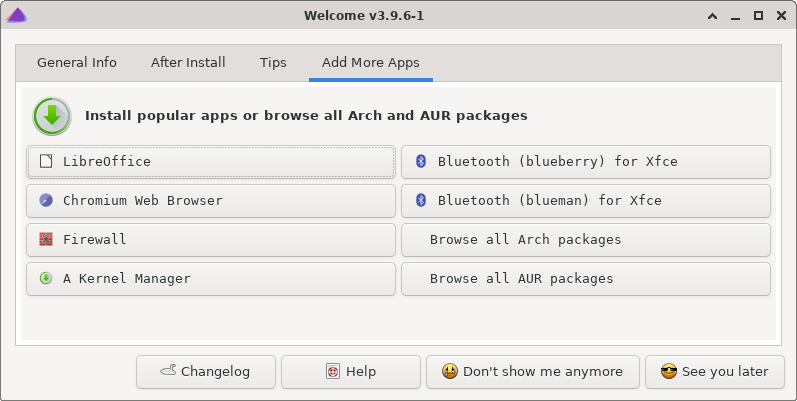Dismiss with See you later
797x401 pixels.
point(715,372)
